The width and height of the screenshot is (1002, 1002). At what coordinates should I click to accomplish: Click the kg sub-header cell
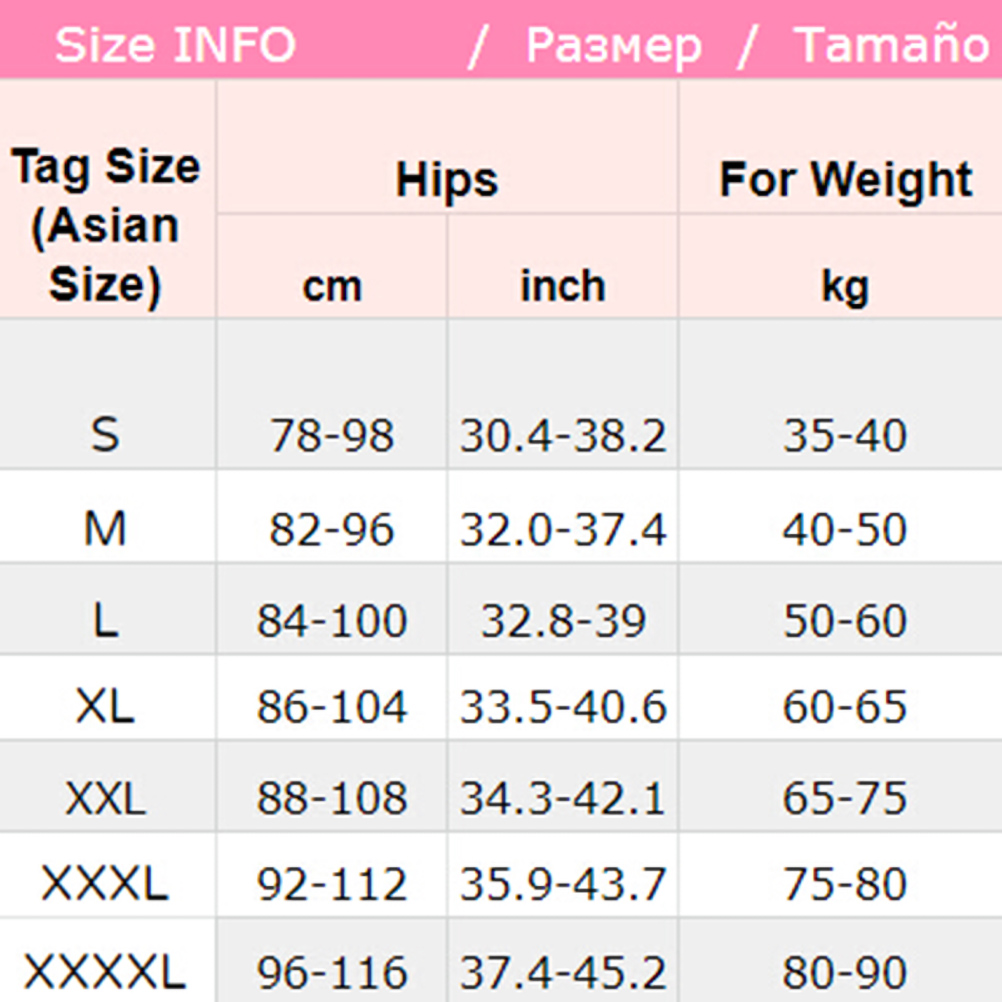[845, 286]
